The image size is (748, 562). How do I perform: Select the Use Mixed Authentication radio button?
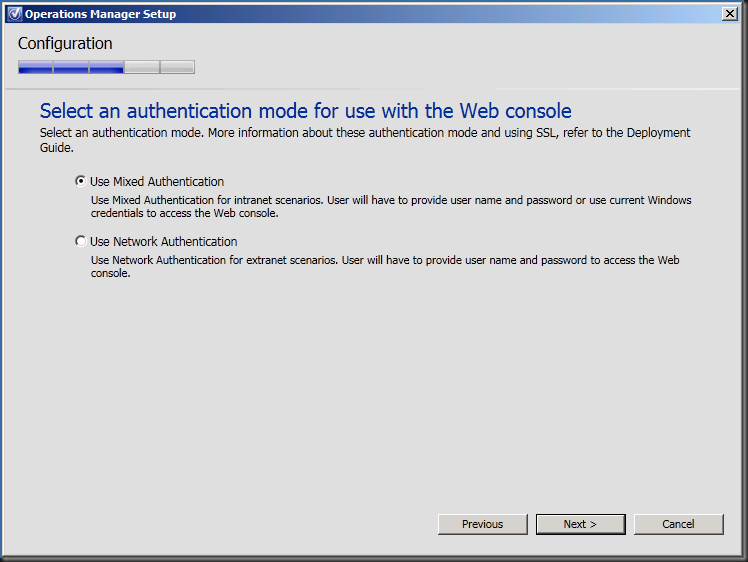tap(81, 182)
